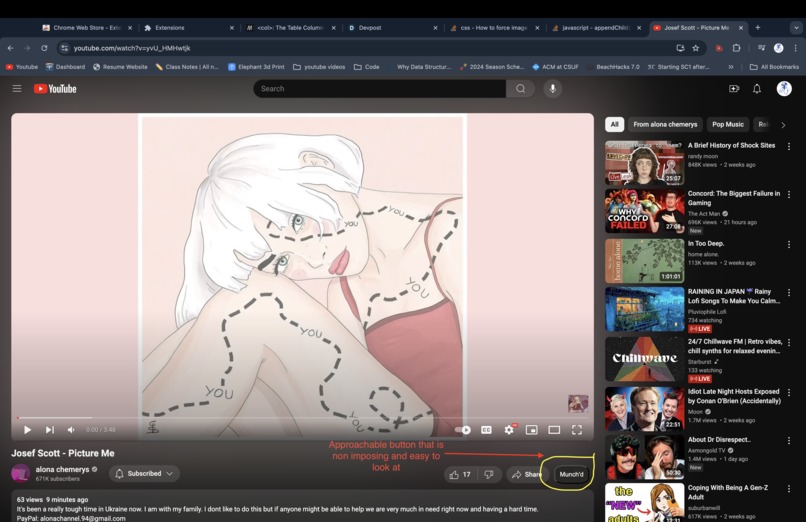Image resolution: width=806 pixels, height=522 pixels.
Task: Open Chrome three-dot menu
Action: pyautogui.click(x=796, y=48)
